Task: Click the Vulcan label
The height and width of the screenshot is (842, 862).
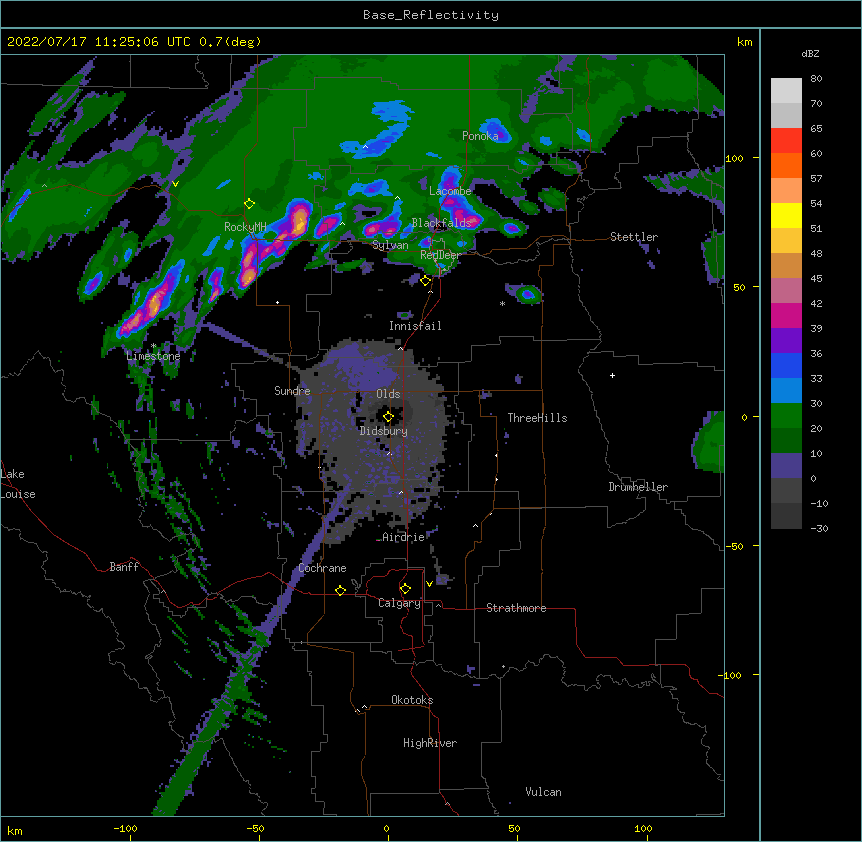Action: click(543, 792)
